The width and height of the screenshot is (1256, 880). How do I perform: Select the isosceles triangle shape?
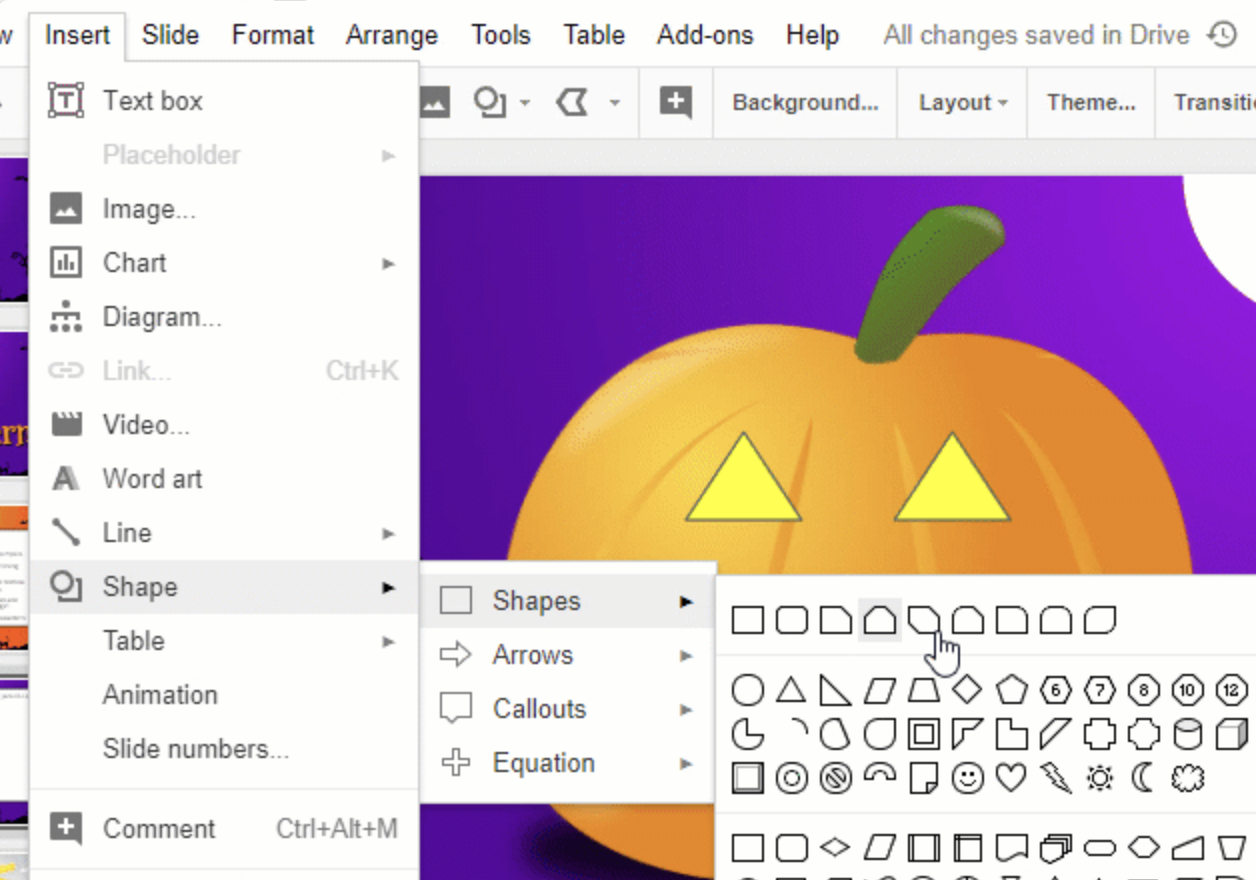click(x=792, y=690)
